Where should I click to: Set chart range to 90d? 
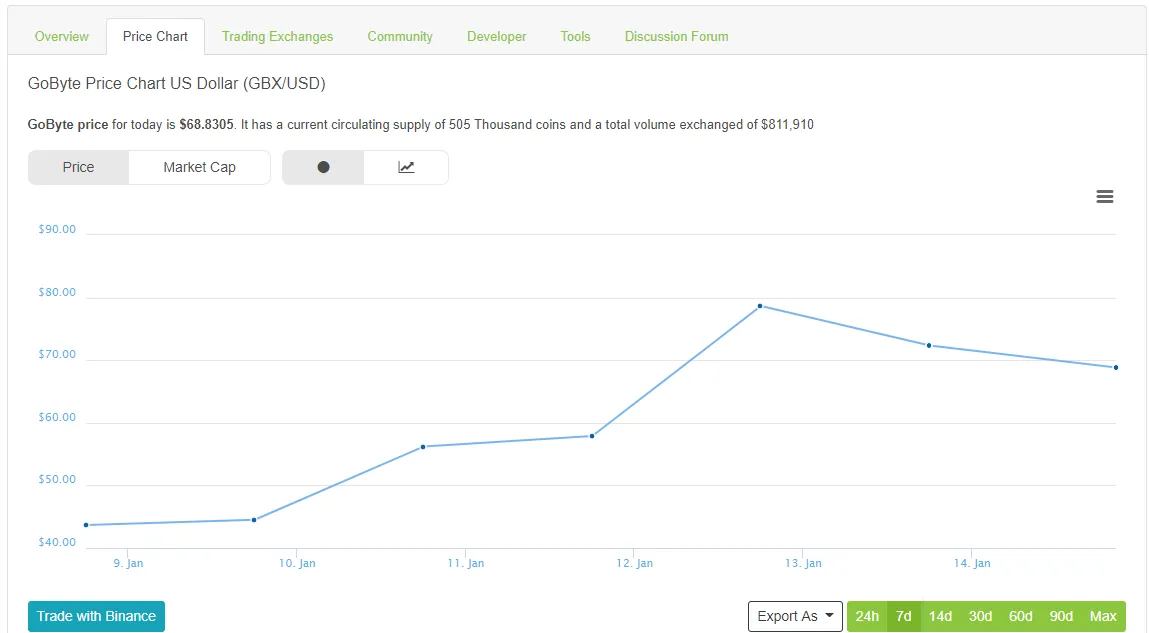pos(1061,616)
